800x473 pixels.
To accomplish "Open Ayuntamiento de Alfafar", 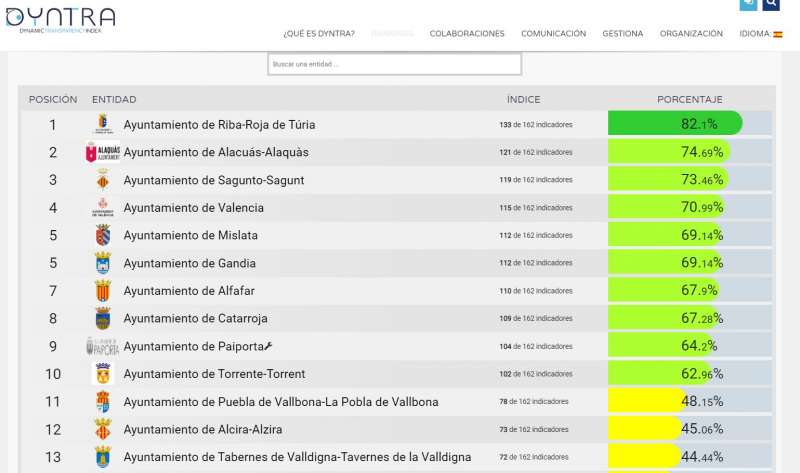I will point(189,291).
